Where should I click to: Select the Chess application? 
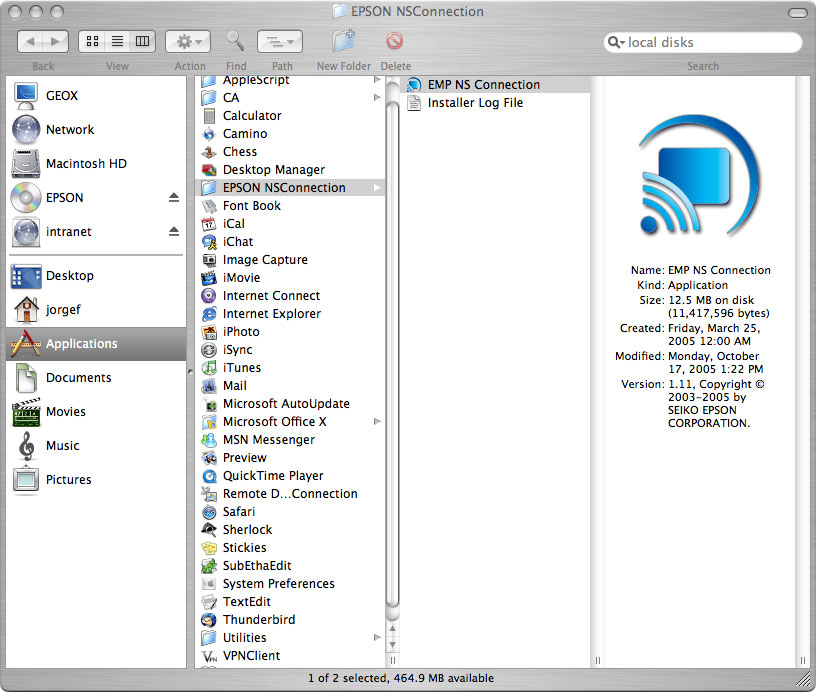pos(290,151)
